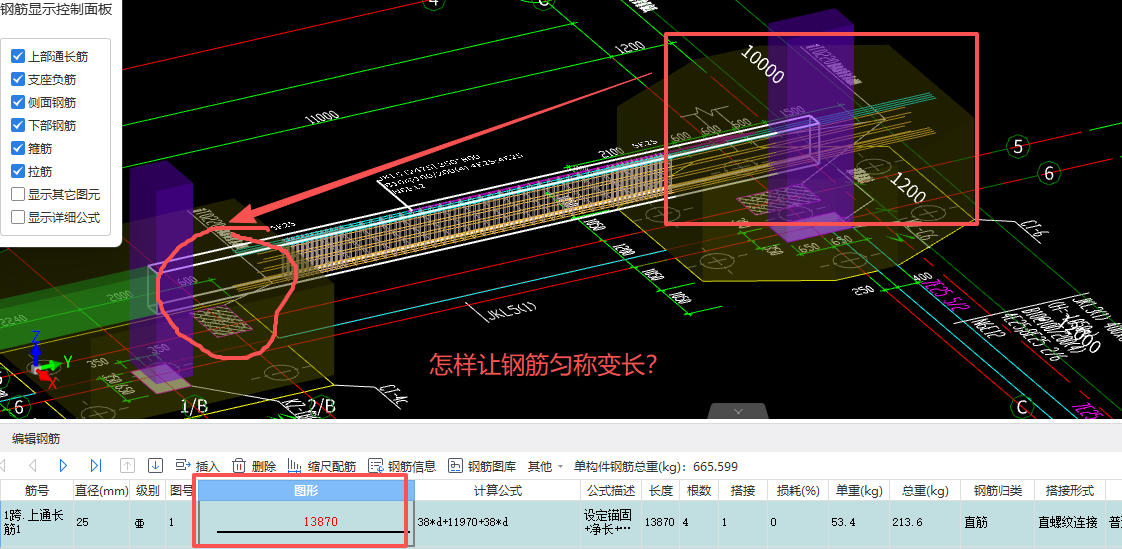1122x549 pixels.
Task: Click the 根数 column header
Action: pyautogui.click(x=699, y=490)
